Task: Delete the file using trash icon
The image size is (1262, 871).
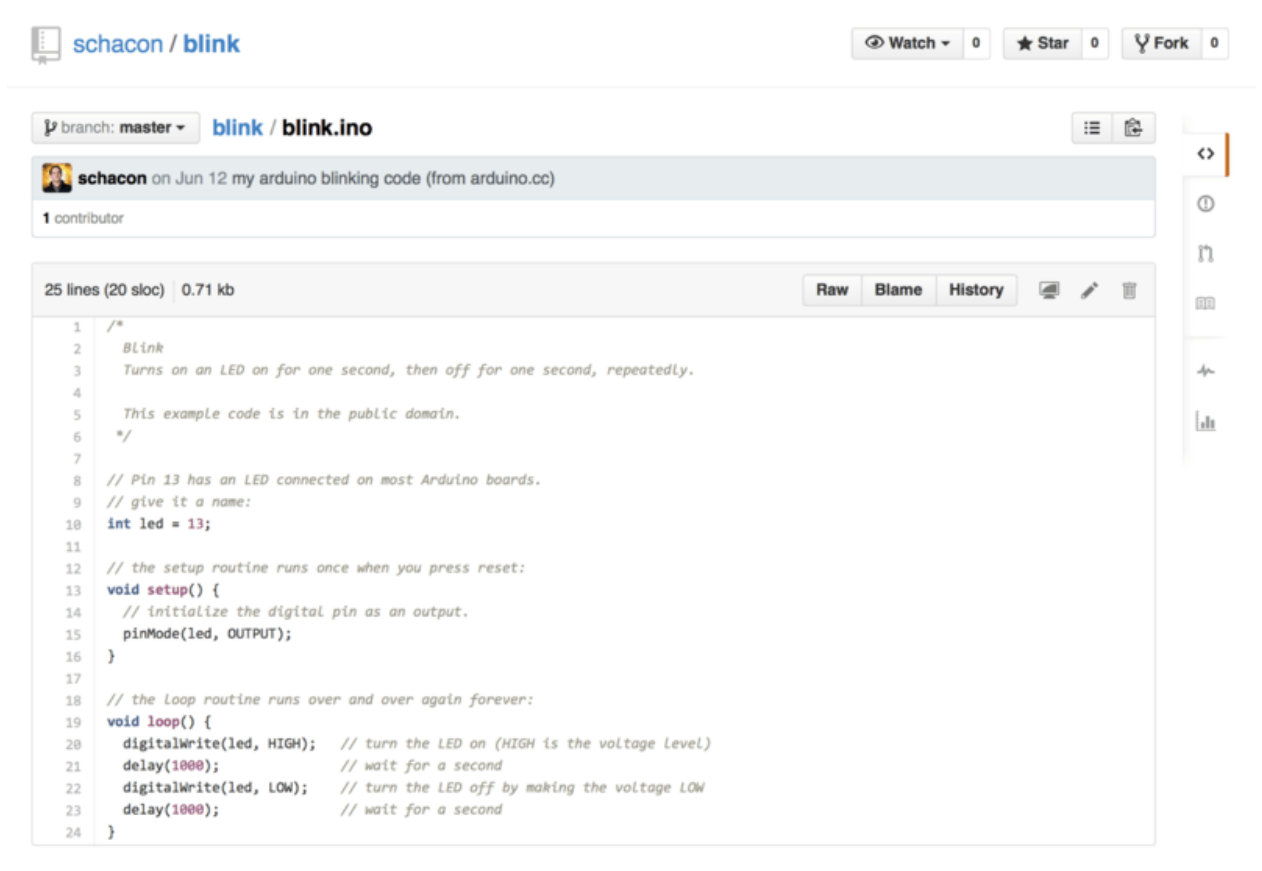Action: pyautogui.click(x=1129, y=290)
